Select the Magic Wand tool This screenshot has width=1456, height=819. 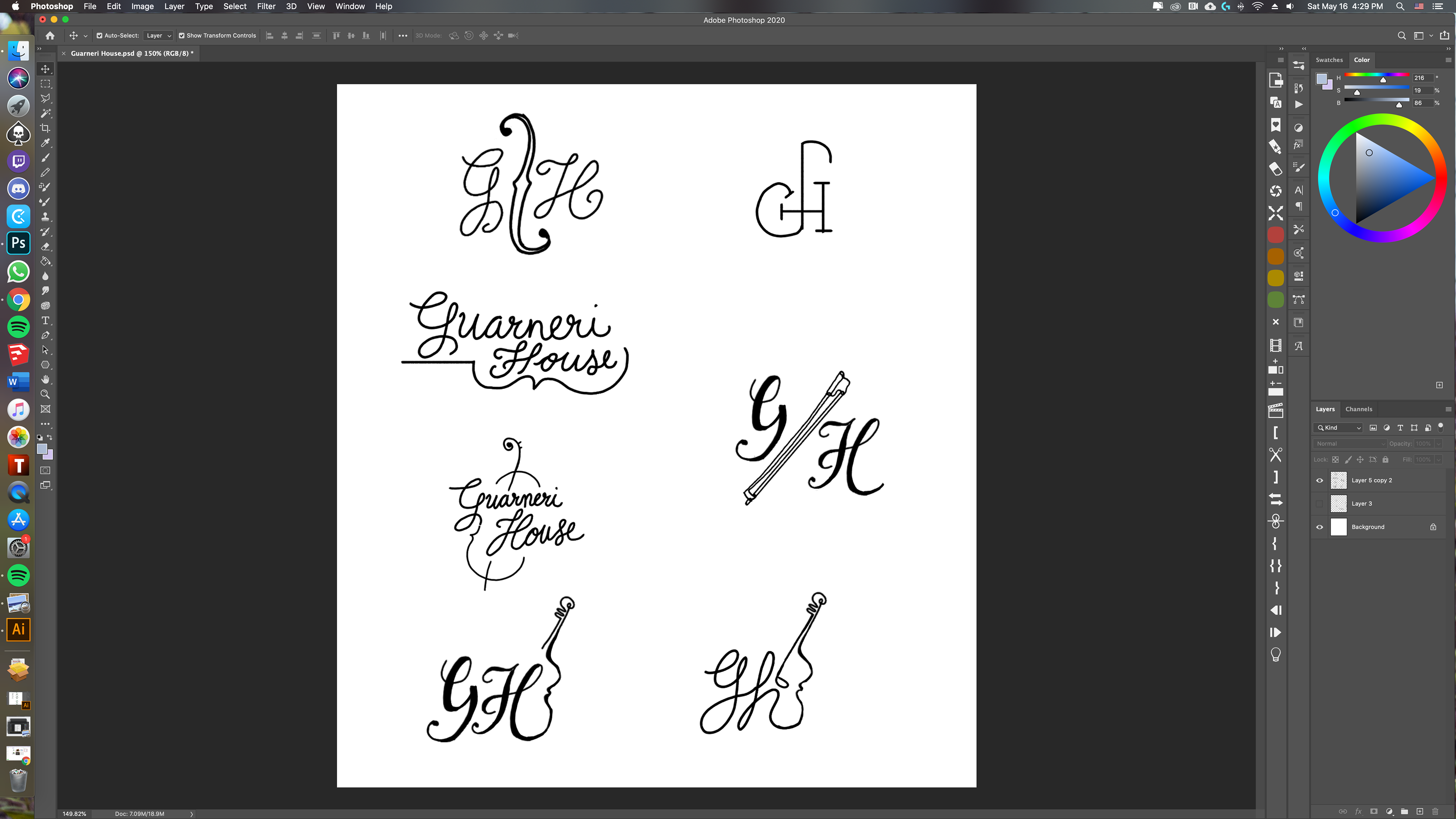(45, 113)
